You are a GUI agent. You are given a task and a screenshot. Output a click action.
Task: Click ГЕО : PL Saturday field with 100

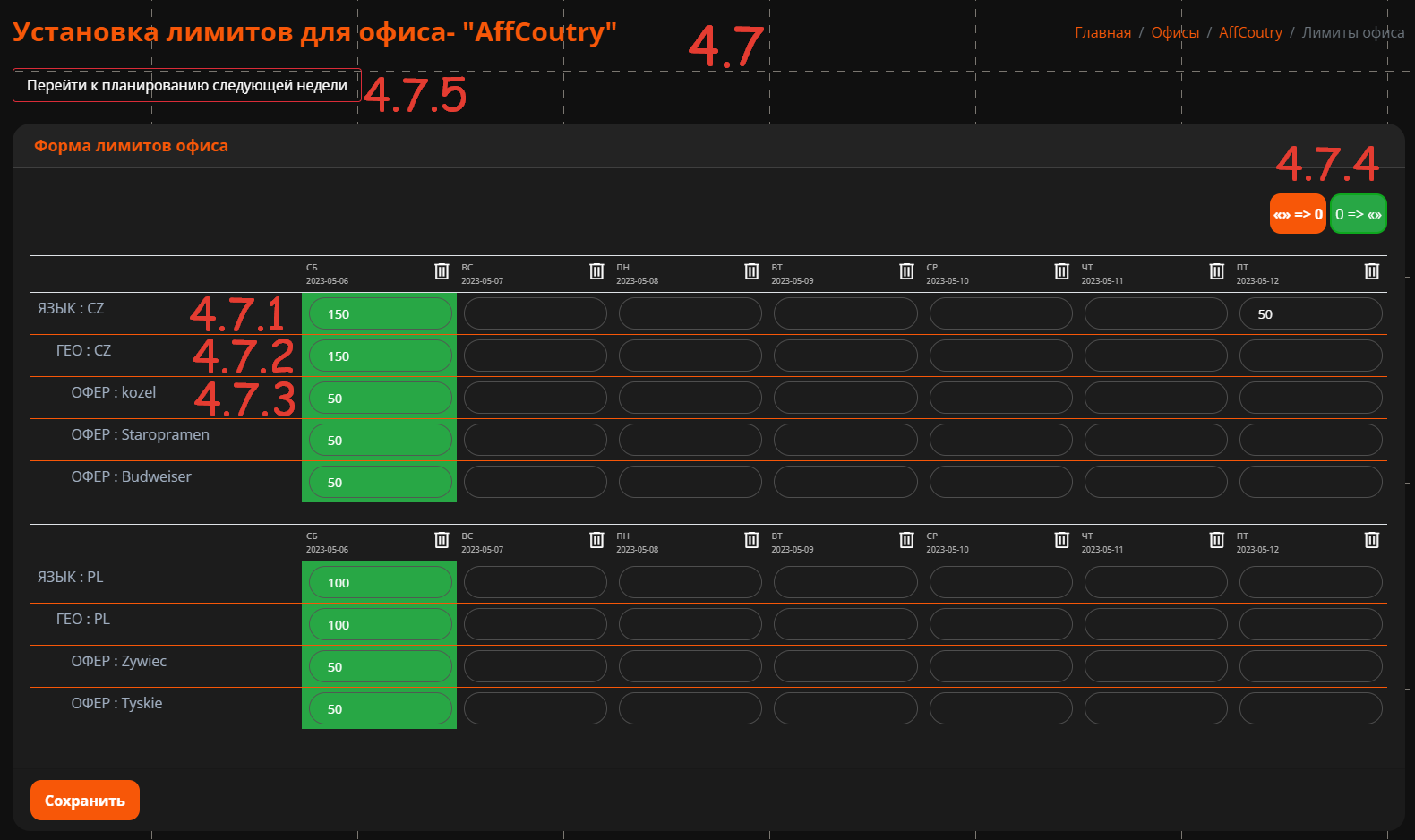[381, 624]
